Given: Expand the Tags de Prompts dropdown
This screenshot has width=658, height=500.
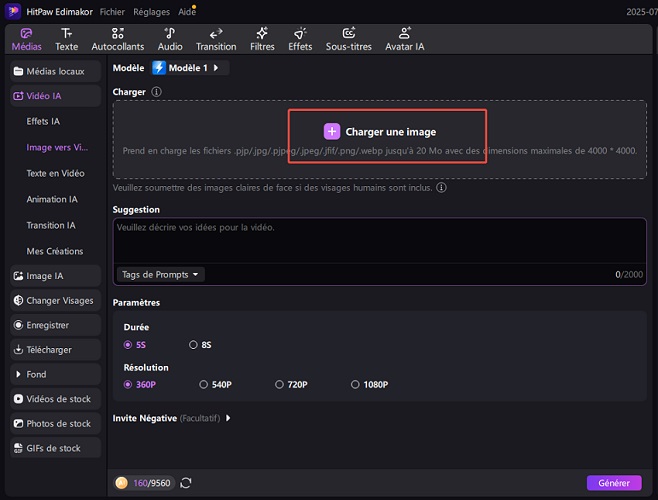Looking at the screenshot, I should [x=160, y=274].
